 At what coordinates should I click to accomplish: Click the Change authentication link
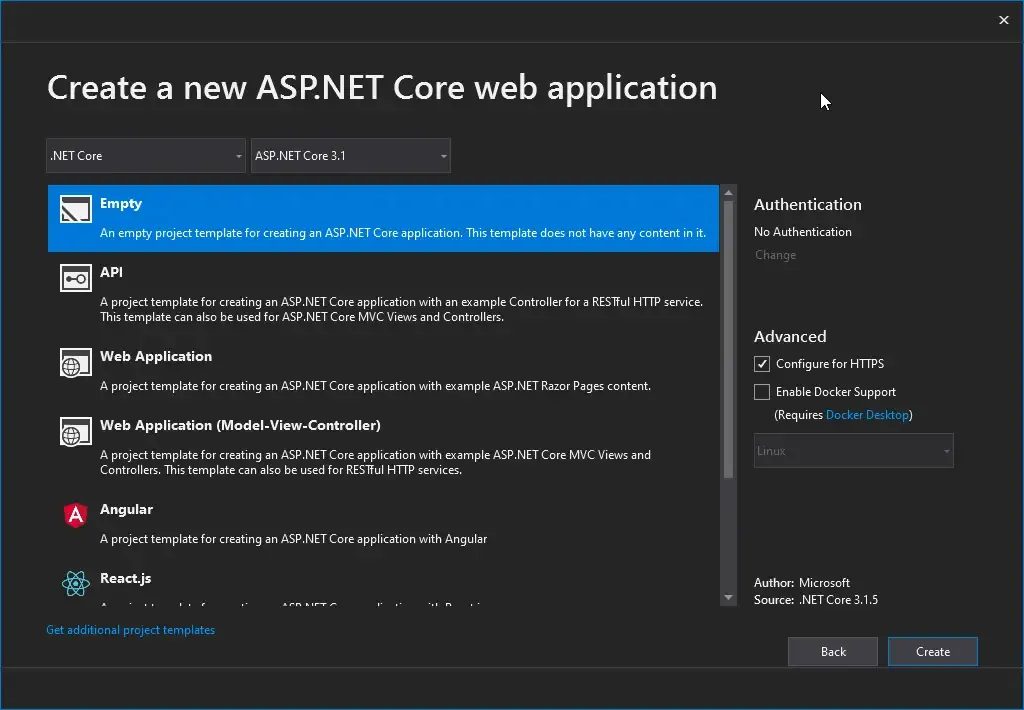coord(775,255)
